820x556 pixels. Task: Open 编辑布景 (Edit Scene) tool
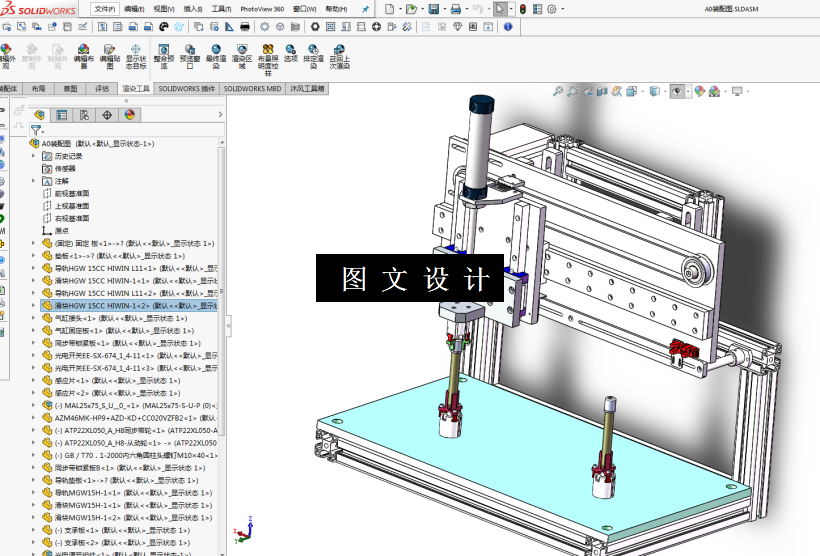[x=83, y=56]
